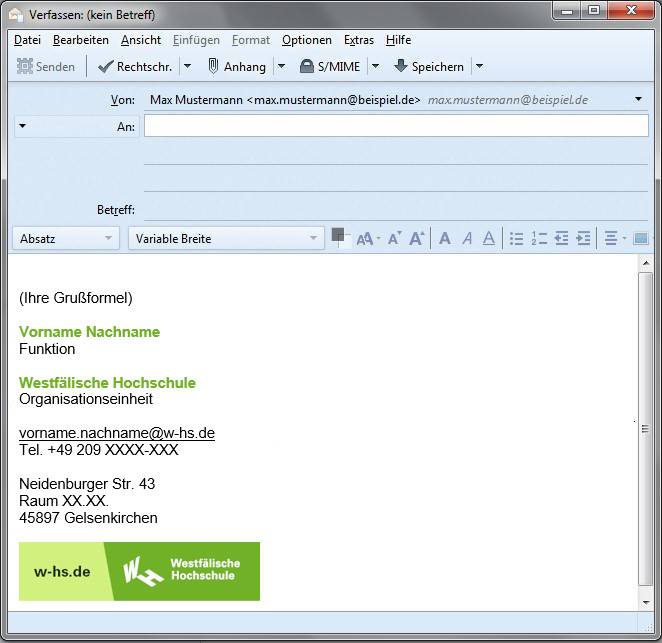The height and width of the screenshot is (643, 662).
Task: Minimize the Verfassen window
Action: [x=567, y=10]
